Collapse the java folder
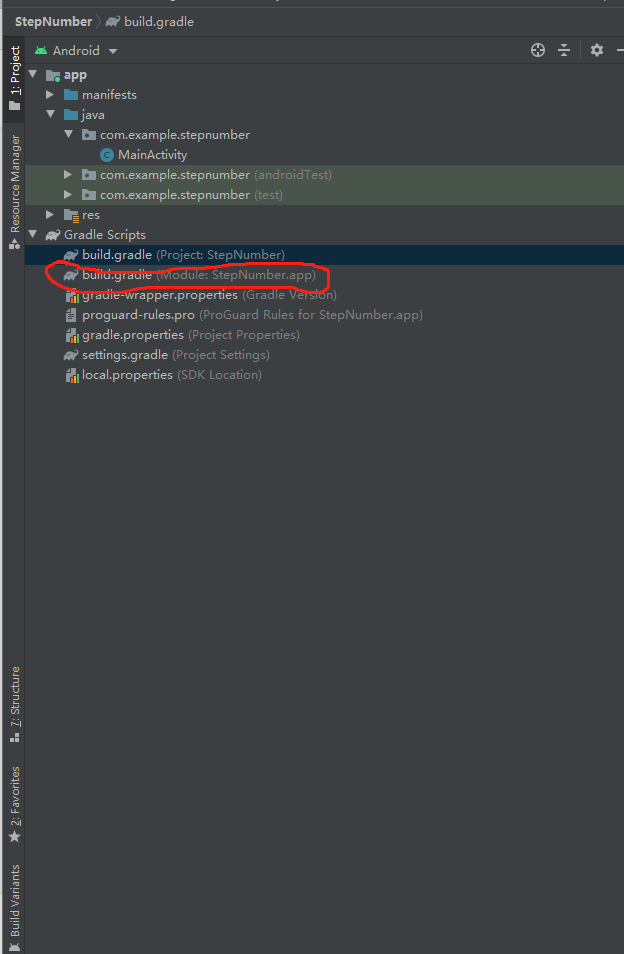624x954 pixels. click(50, 114)
